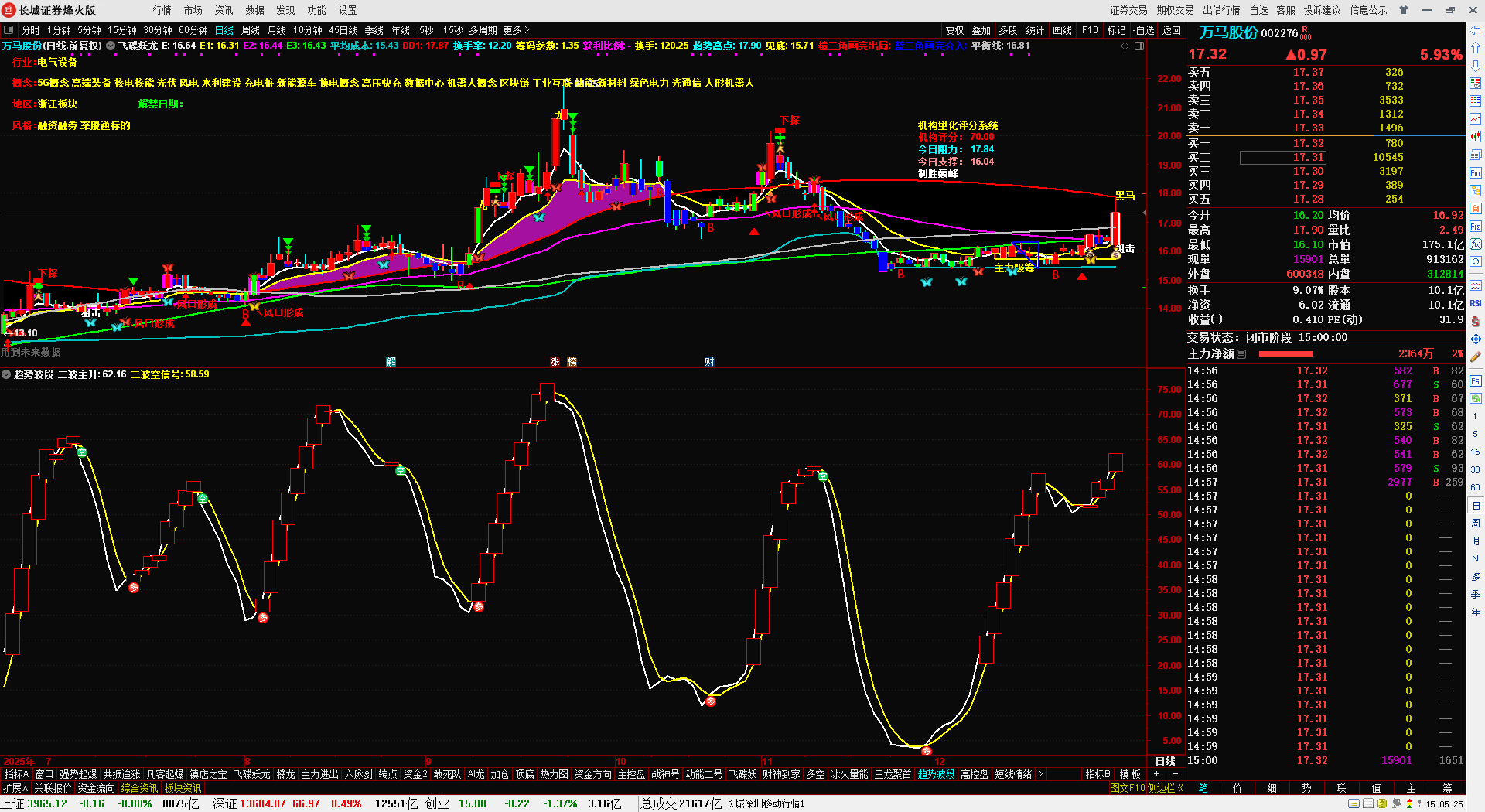Expand the 更多 periods list
The height and width of the screenshot is (812, 1485).
coord(516,30)
